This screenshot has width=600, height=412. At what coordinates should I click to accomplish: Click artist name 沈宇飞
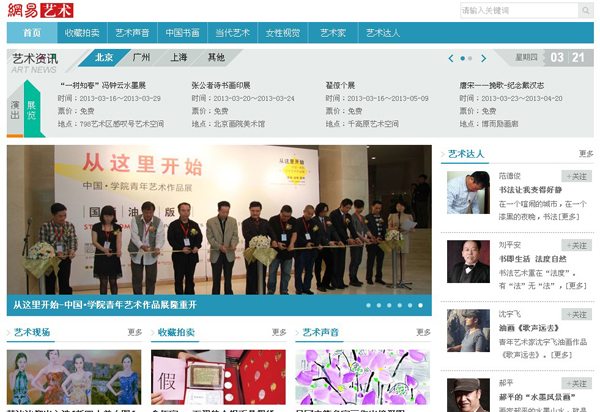point(510,314)
